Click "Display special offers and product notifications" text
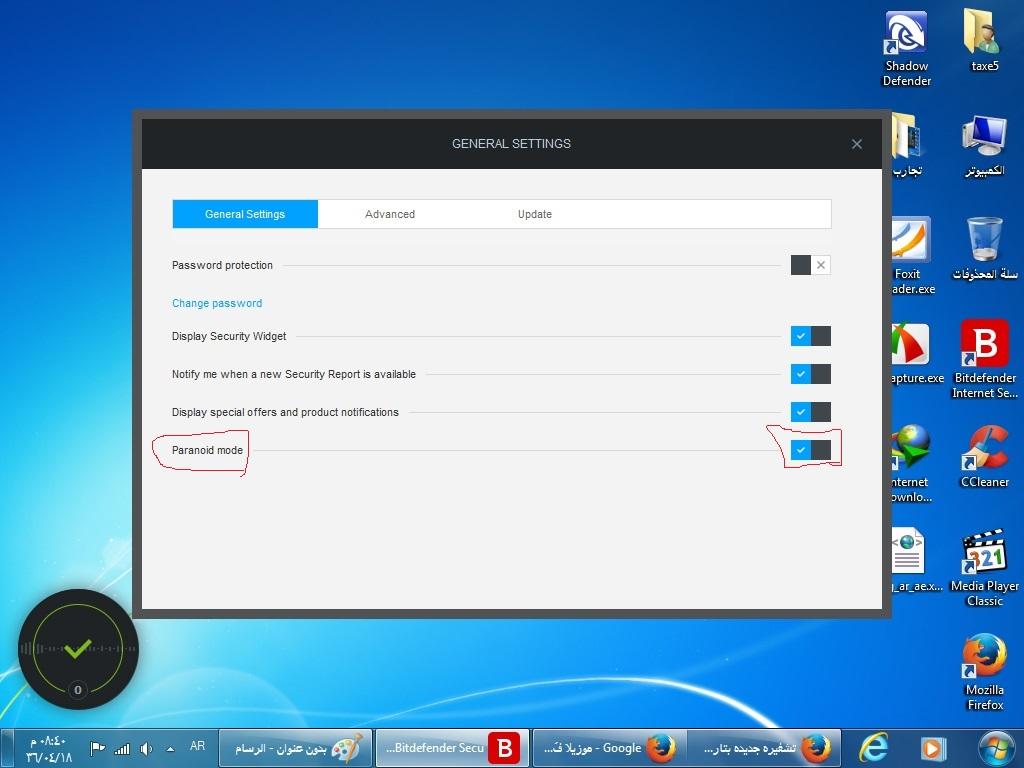 (x=285, y=412)
